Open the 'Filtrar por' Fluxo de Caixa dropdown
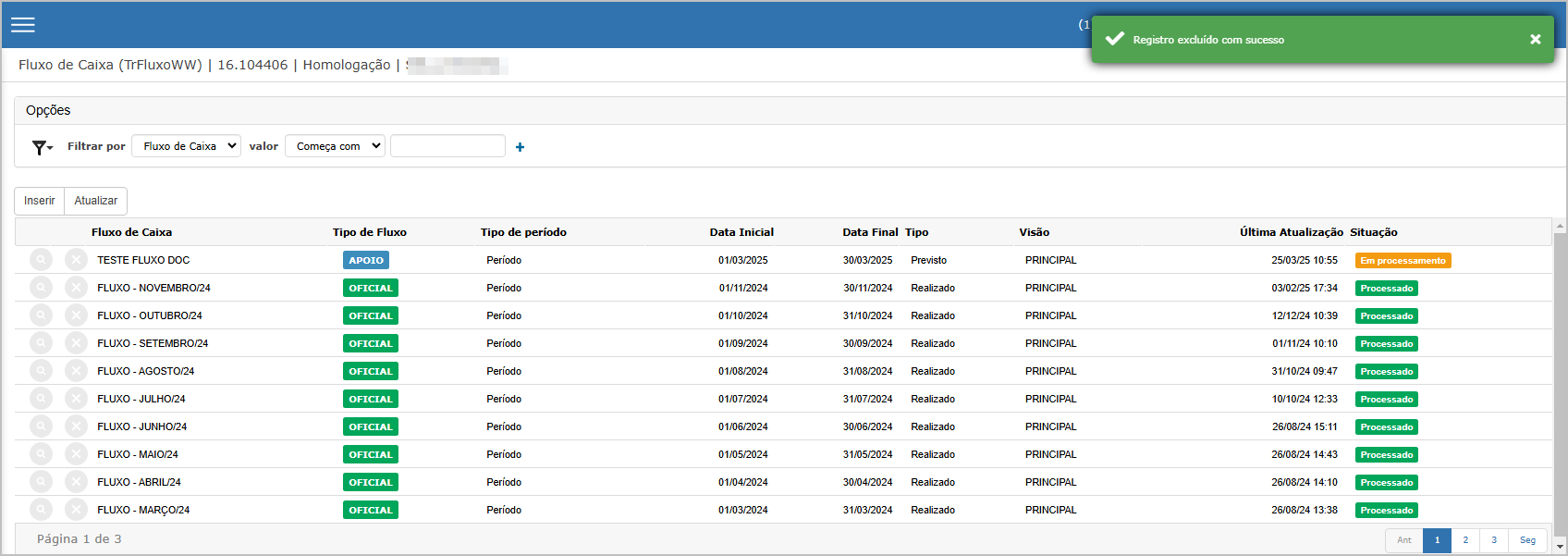This screenshot has width=1568, height=556. click(x=186, y=146)
